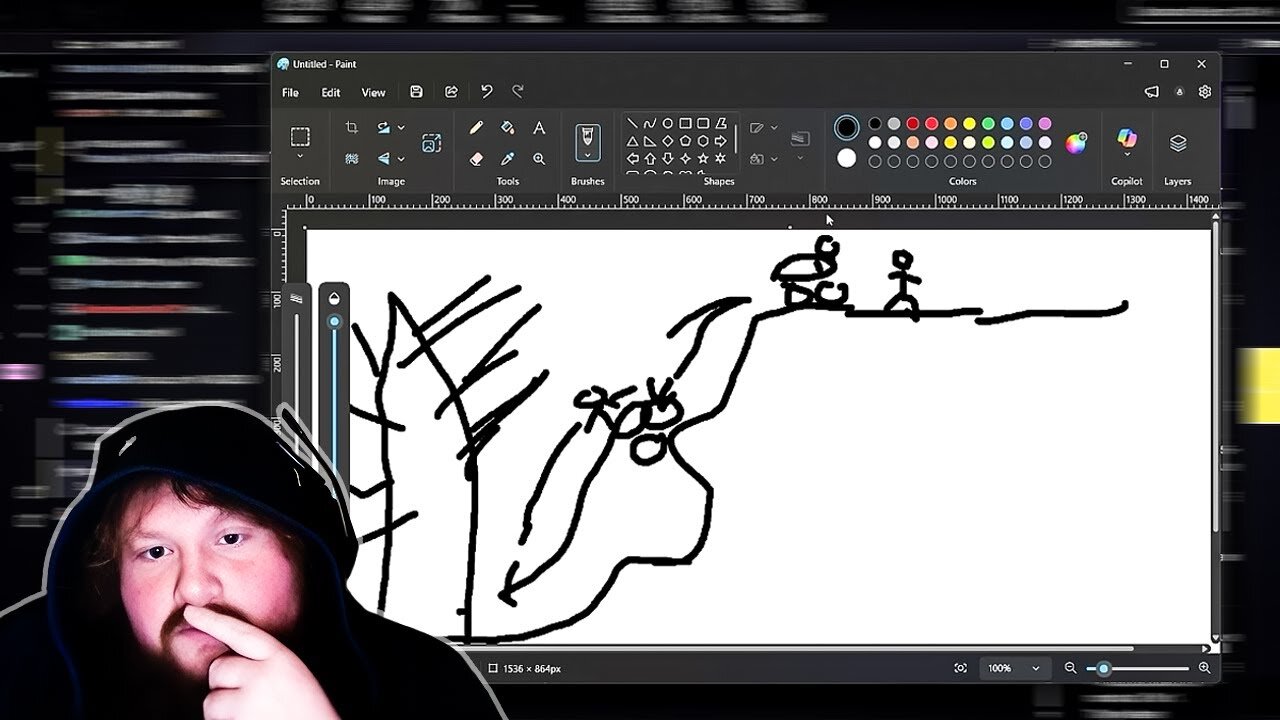Choose the Right arrow shape
Screen dimensions: 1280x720
tap(720, 141)
